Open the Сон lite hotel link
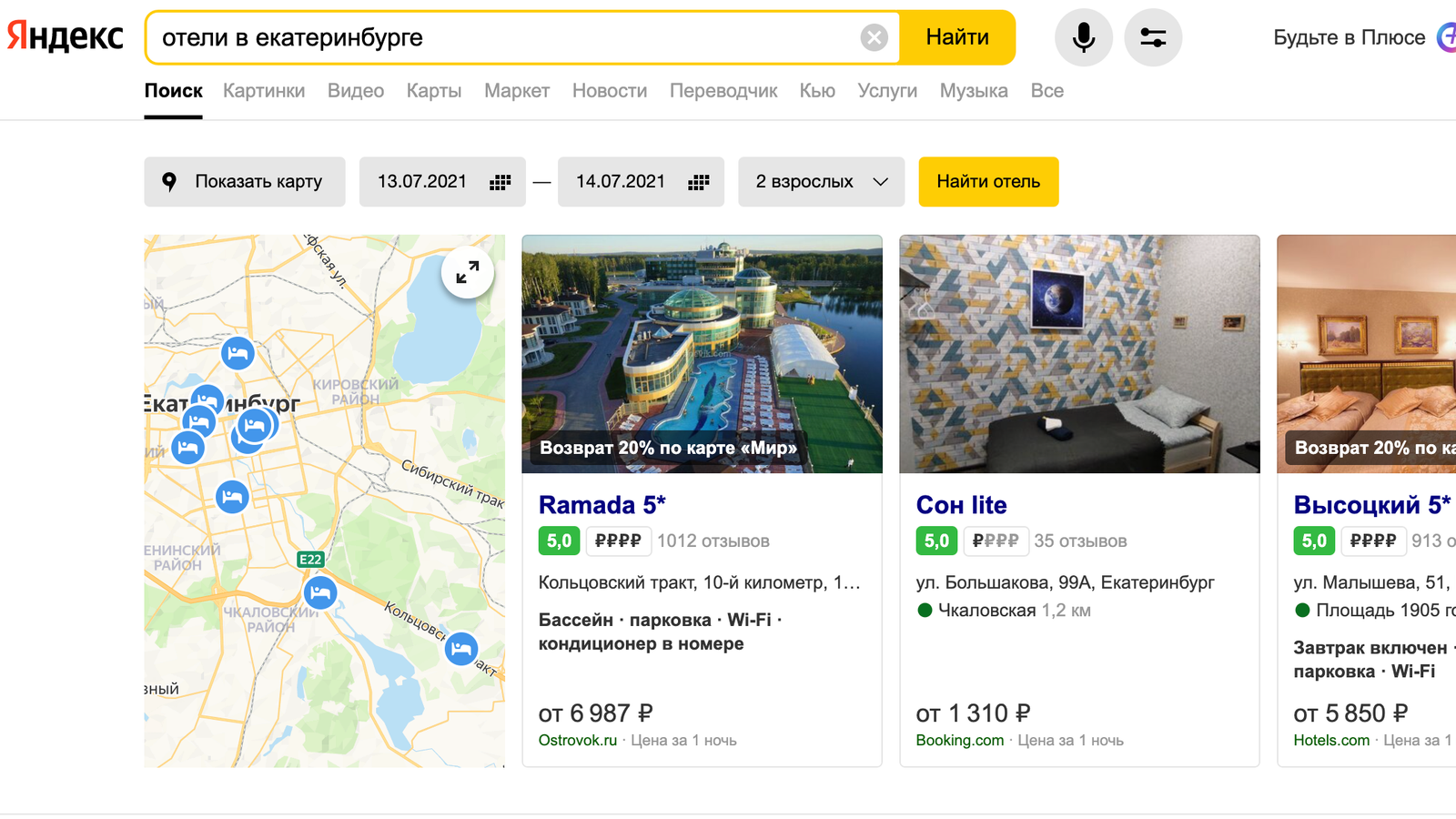The image size is (1456, 819). [x=961, y=505]
